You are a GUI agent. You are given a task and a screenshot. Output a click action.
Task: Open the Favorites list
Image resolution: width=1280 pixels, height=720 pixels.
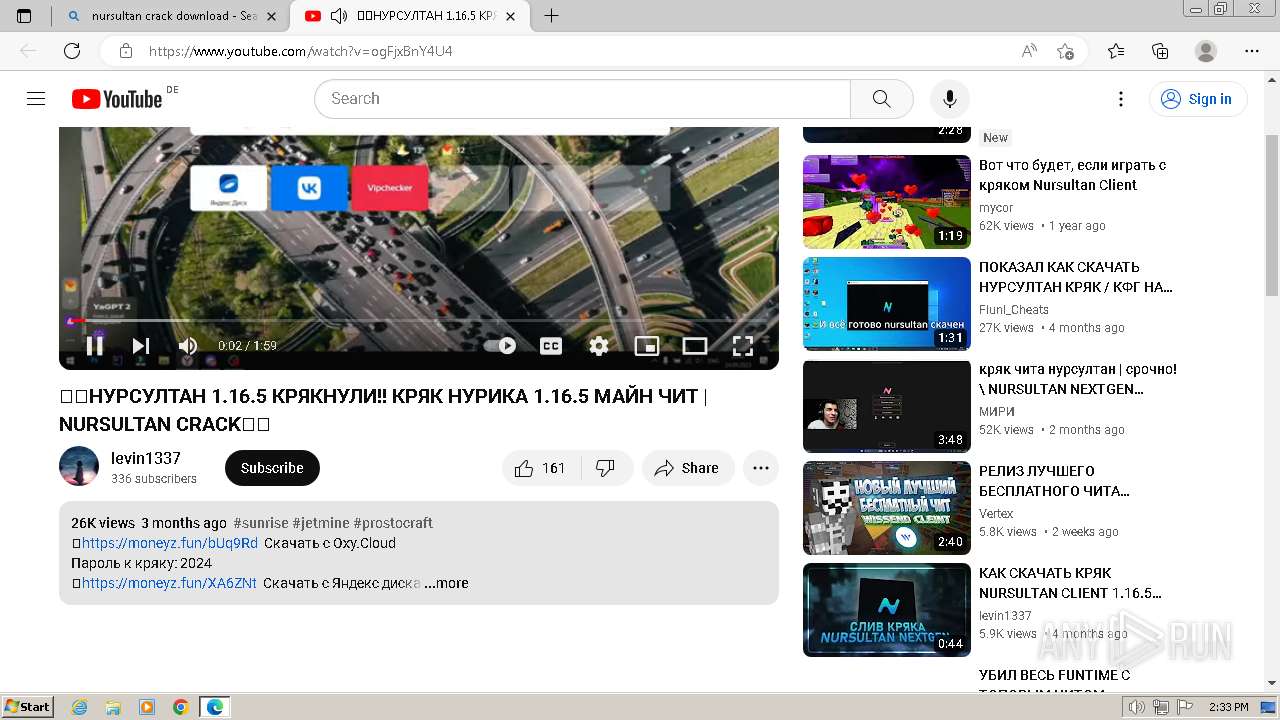(x=1116, y=51)
